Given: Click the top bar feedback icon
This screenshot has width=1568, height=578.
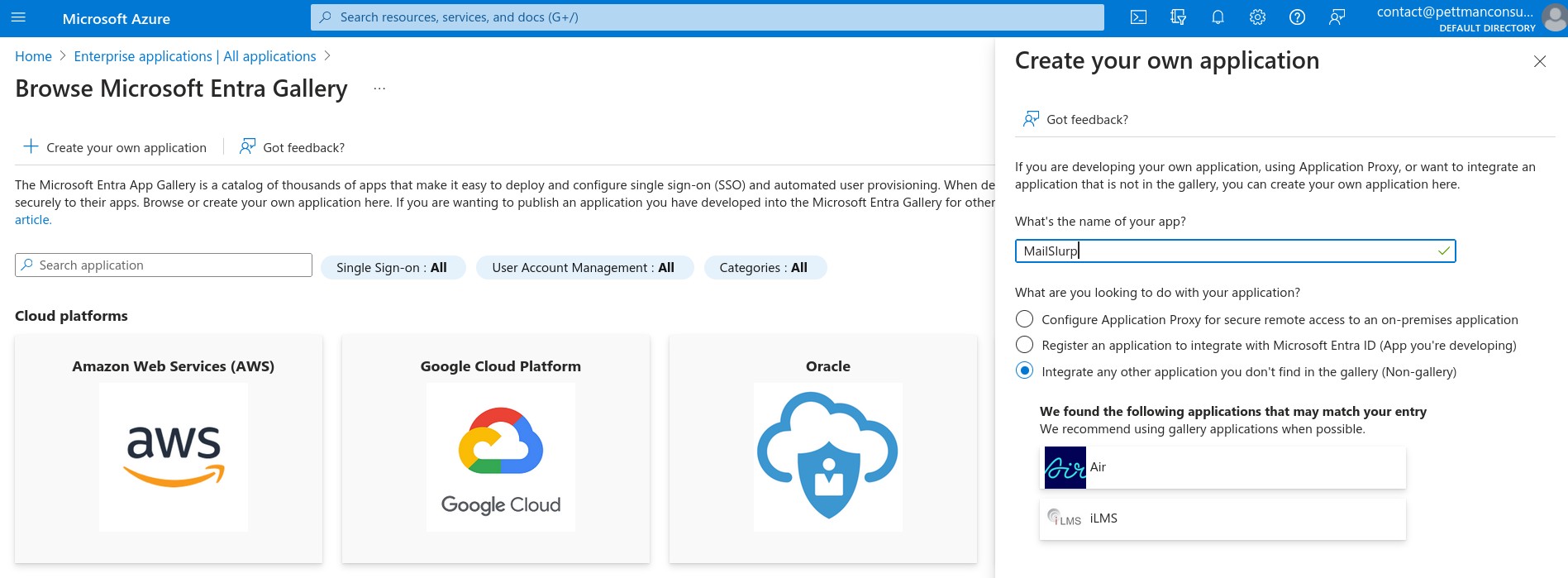Looking at the screenshot, I should (x=1337, y=17).
